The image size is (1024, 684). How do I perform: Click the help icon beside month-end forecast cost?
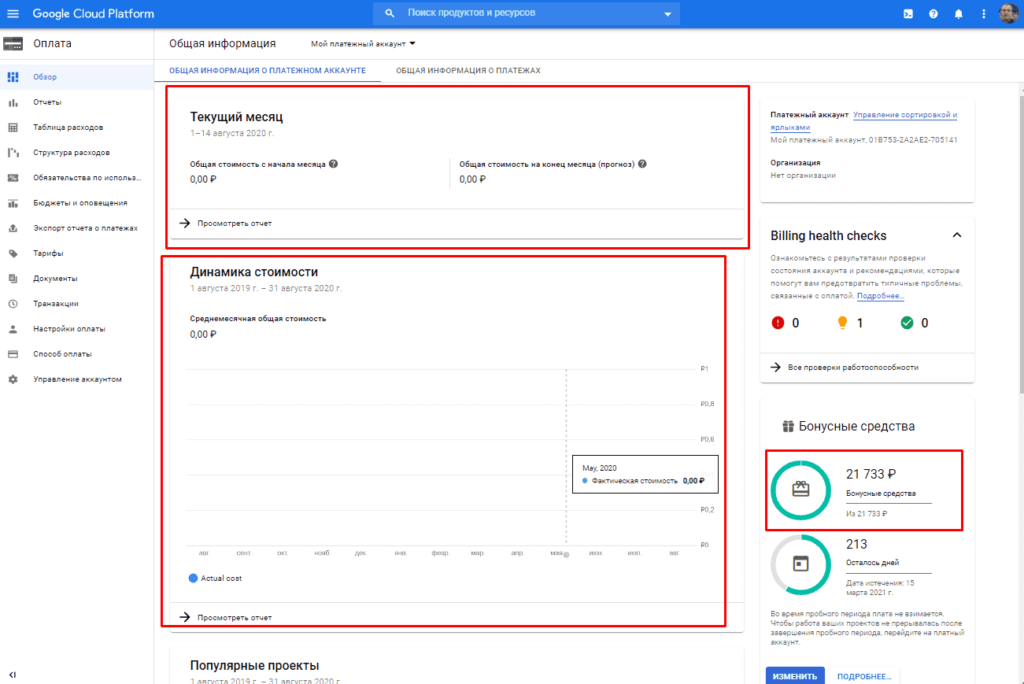pyautogui.click(x=642, y=164)
